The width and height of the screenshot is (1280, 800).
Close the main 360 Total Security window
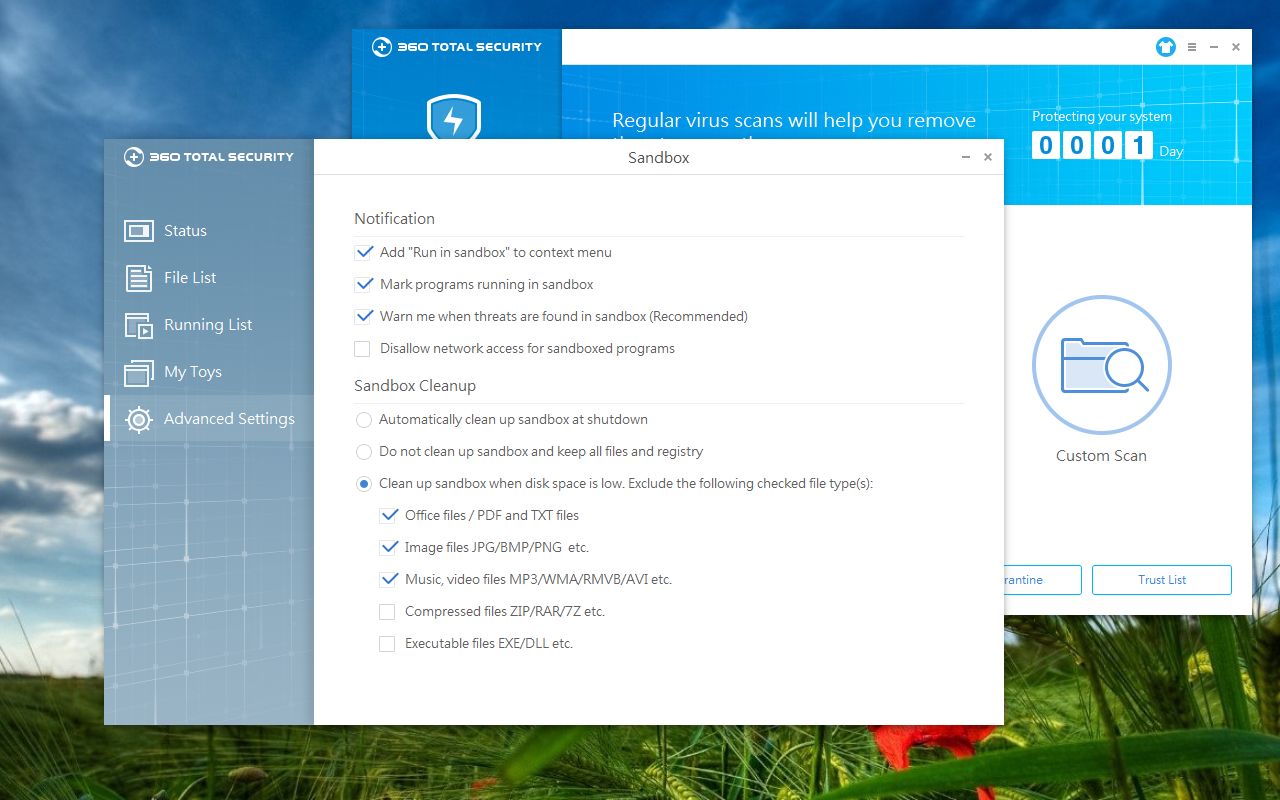point(1236,47)
